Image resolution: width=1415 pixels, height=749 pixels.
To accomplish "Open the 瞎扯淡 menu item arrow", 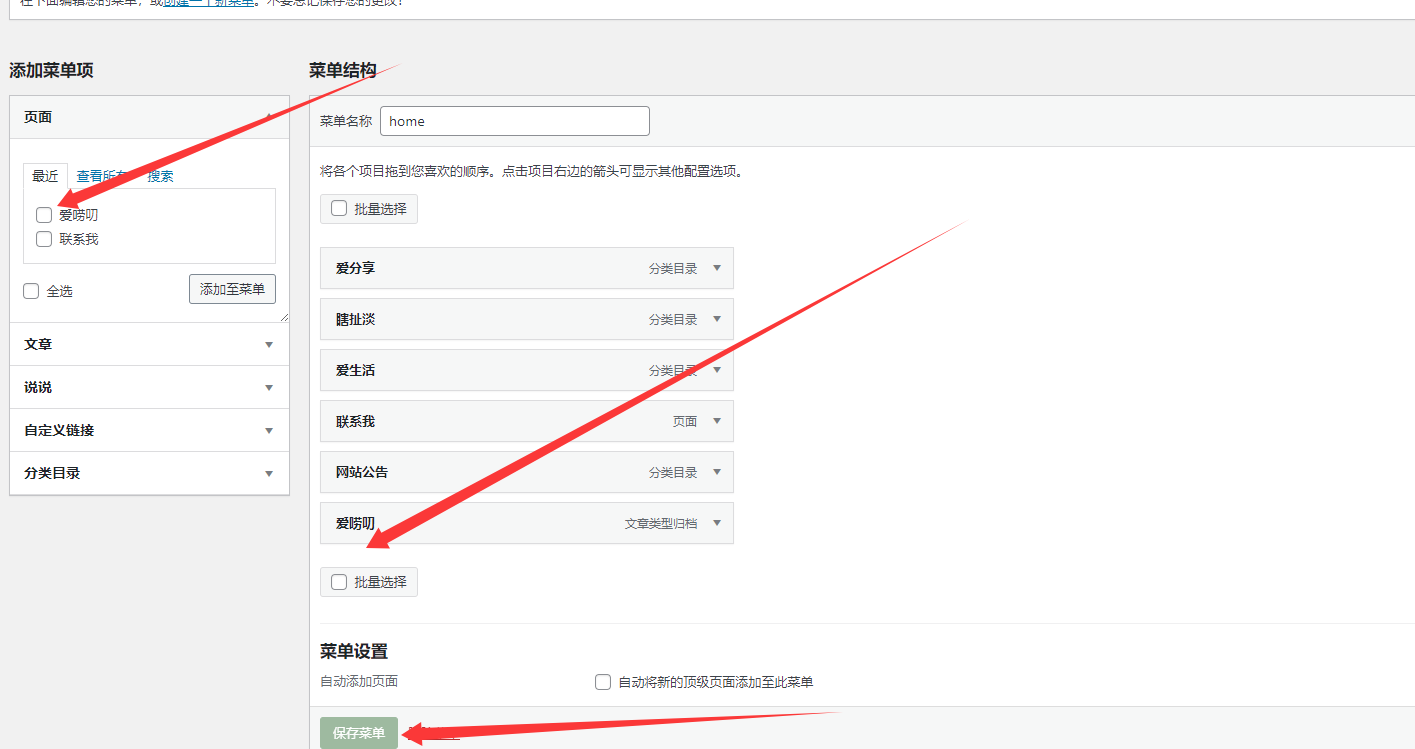I will [717, 319].
